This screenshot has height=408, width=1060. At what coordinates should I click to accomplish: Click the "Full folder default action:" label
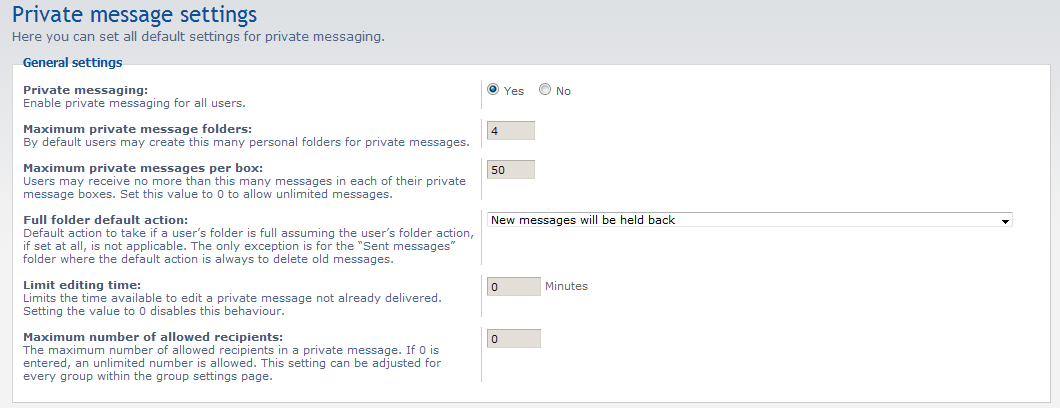105,220
